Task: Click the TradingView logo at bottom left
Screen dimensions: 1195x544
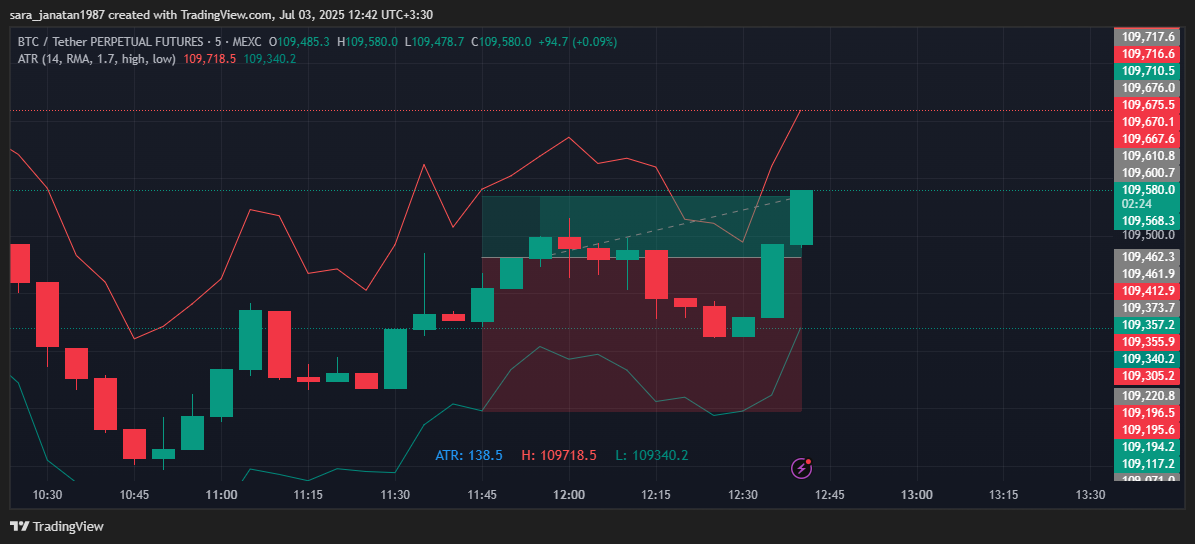Action: coord(57,526)
